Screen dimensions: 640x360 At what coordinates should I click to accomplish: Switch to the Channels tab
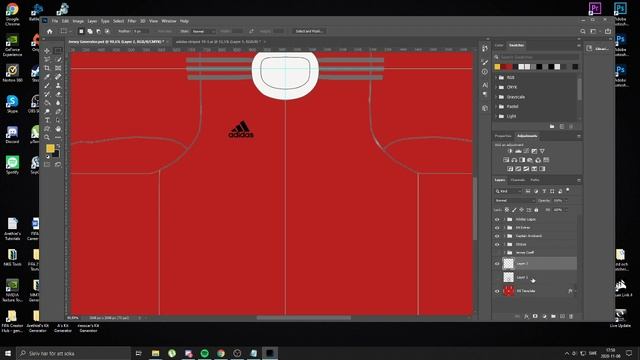click(518, 180)
